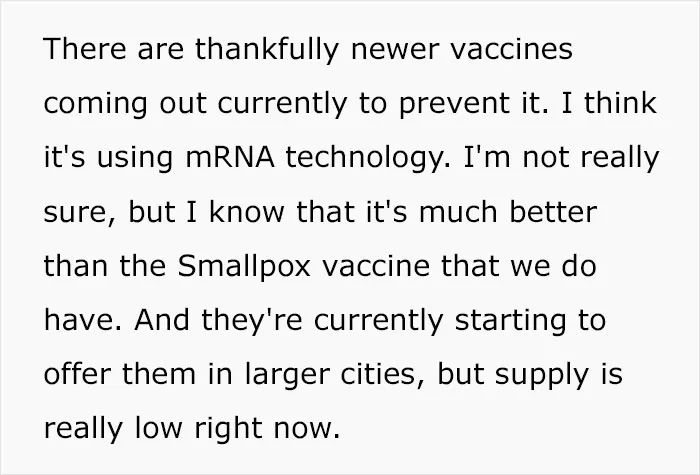Click the word "better" in fourth line
This screenshot has height=475, width=700.
tap(553, 212)
